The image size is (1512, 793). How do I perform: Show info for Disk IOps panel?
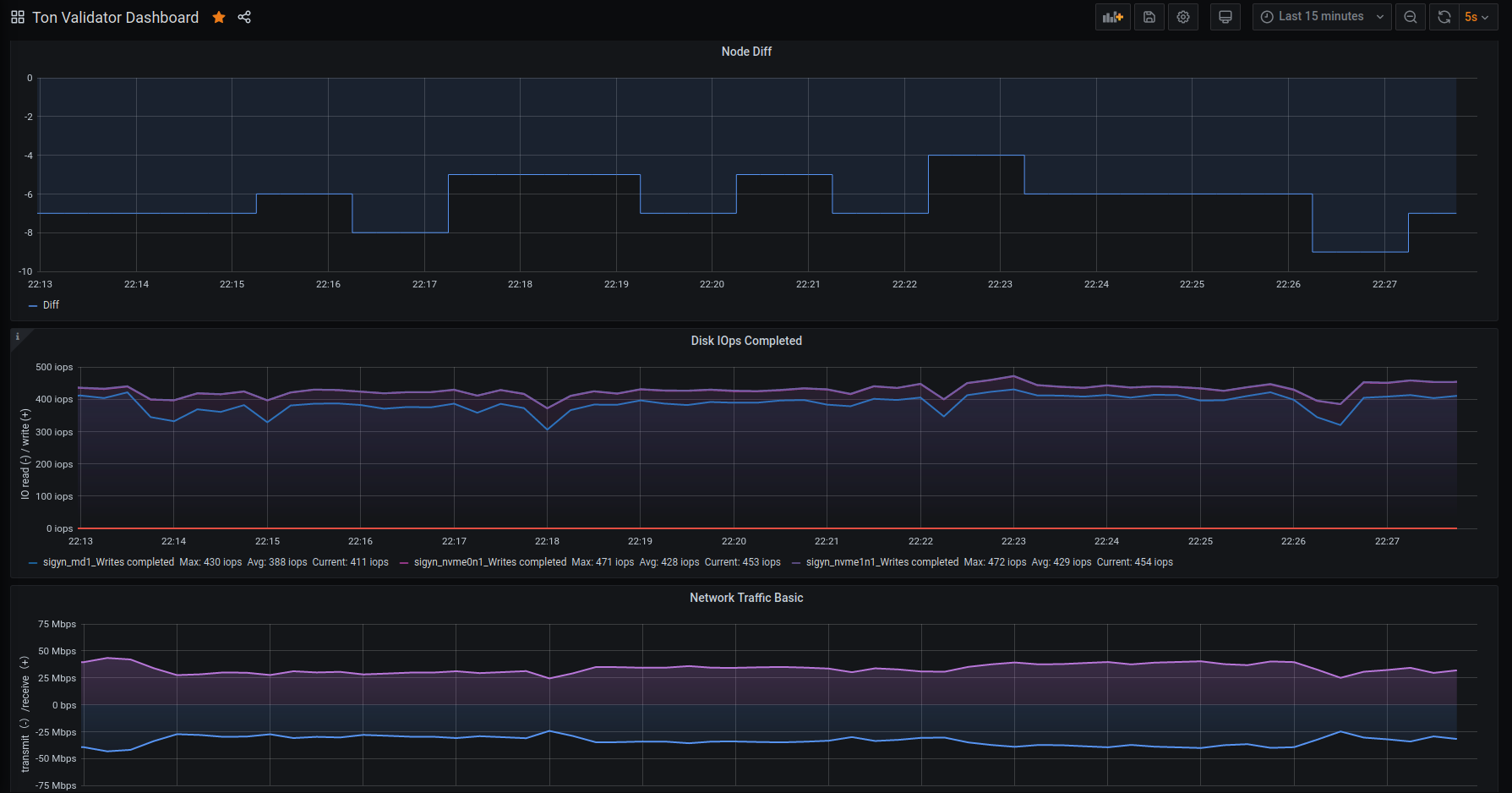coord(17,336)
